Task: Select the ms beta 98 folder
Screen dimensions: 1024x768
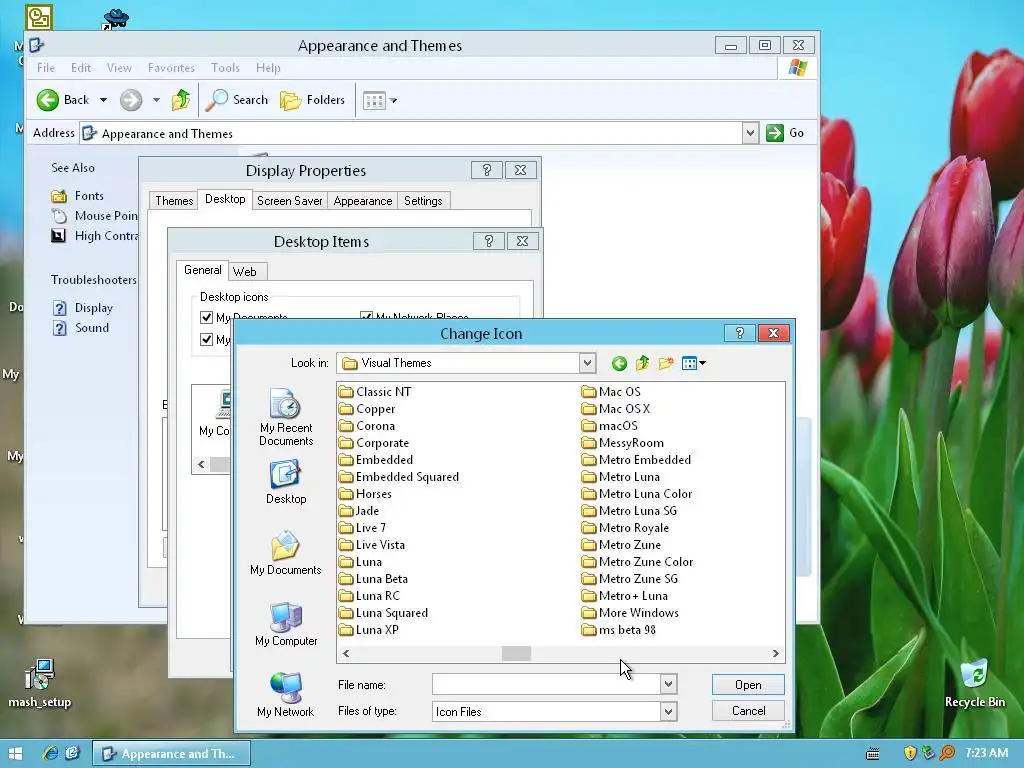Action: 618,630
